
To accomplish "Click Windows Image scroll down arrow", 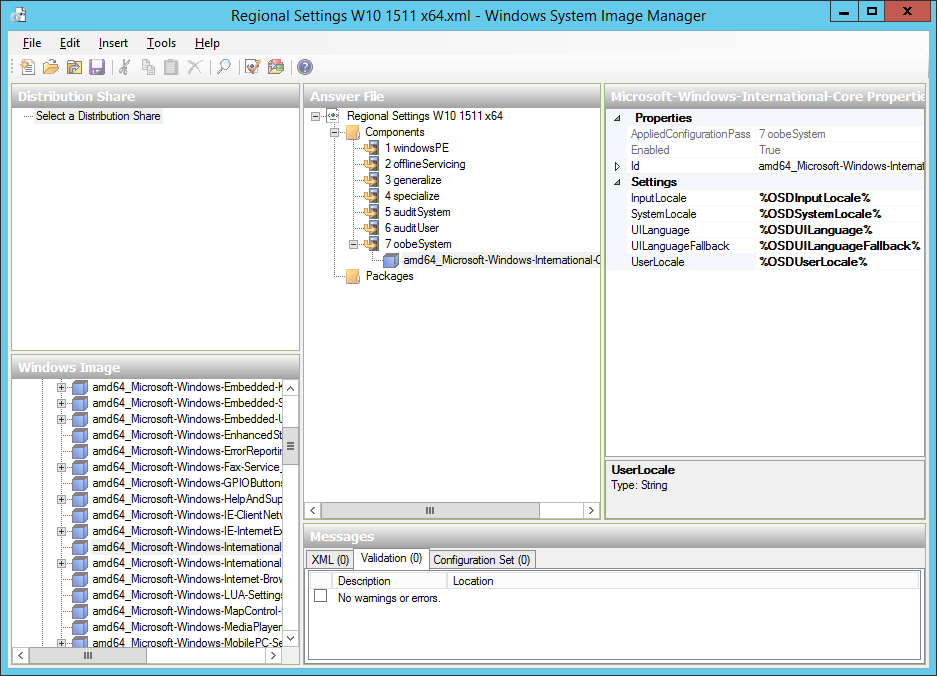I will pos(290,638).
